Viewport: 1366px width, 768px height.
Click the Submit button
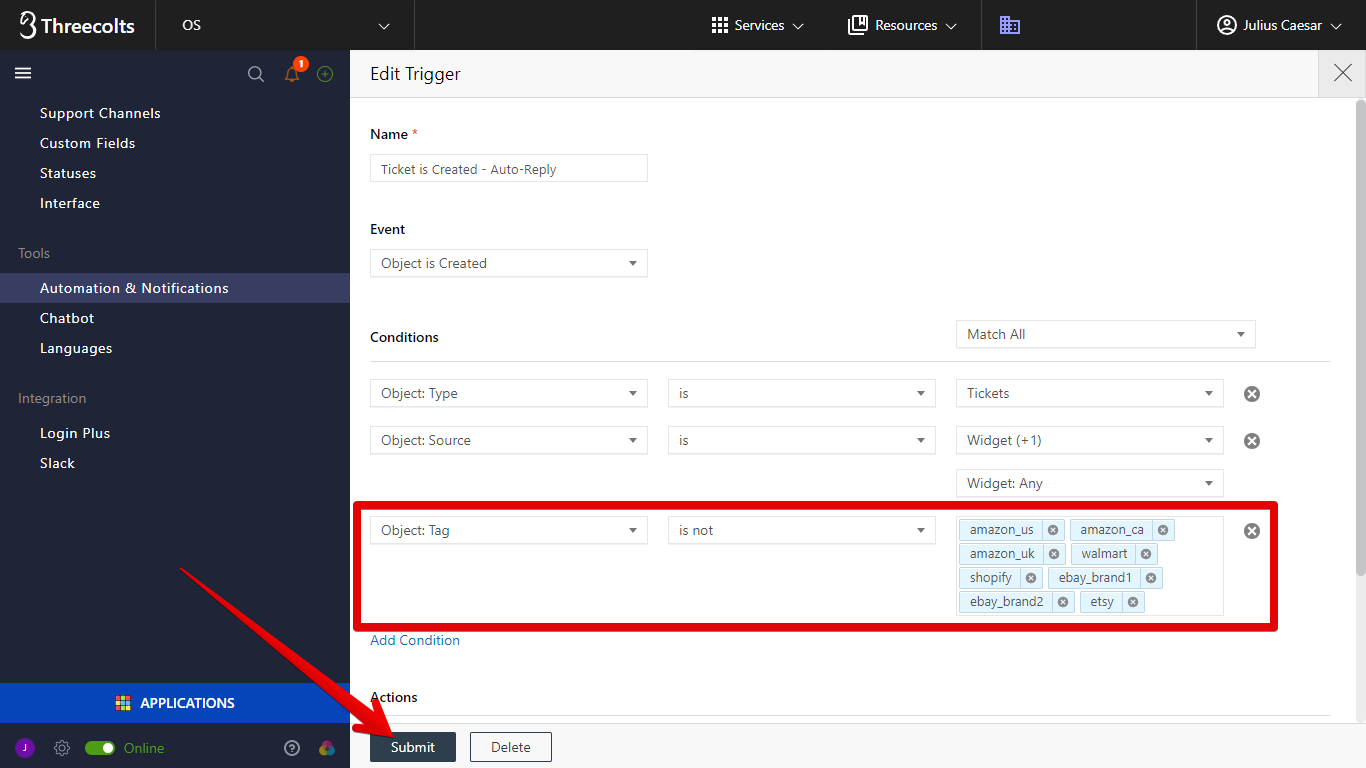click(x=413, y=747)
